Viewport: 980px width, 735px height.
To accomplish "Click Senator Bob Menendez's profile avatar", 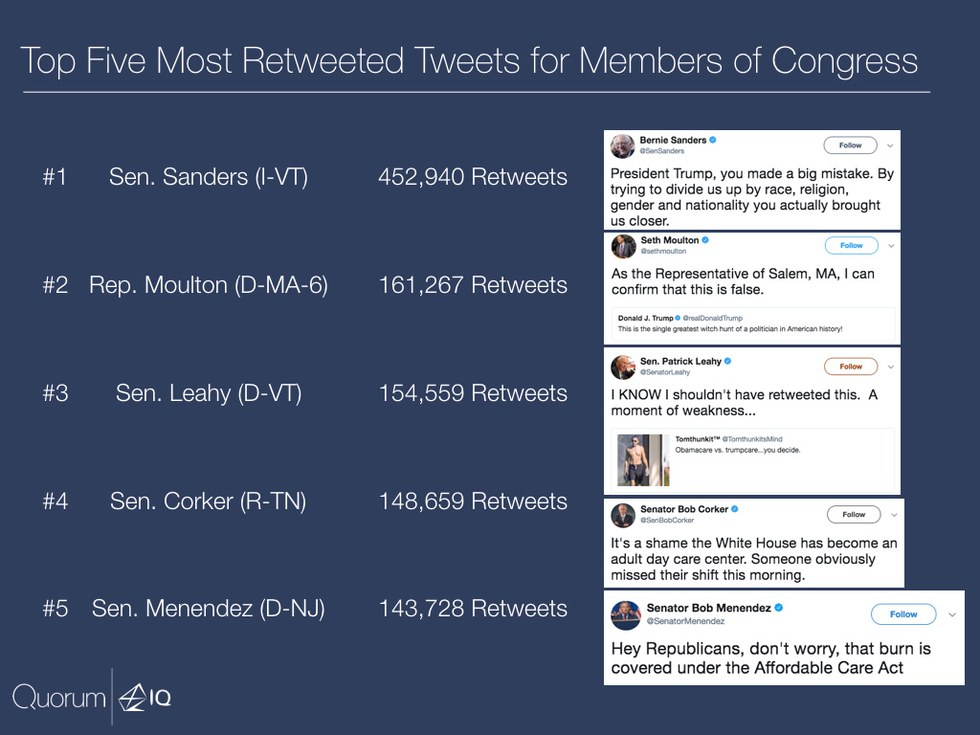I will pos(625,614).
